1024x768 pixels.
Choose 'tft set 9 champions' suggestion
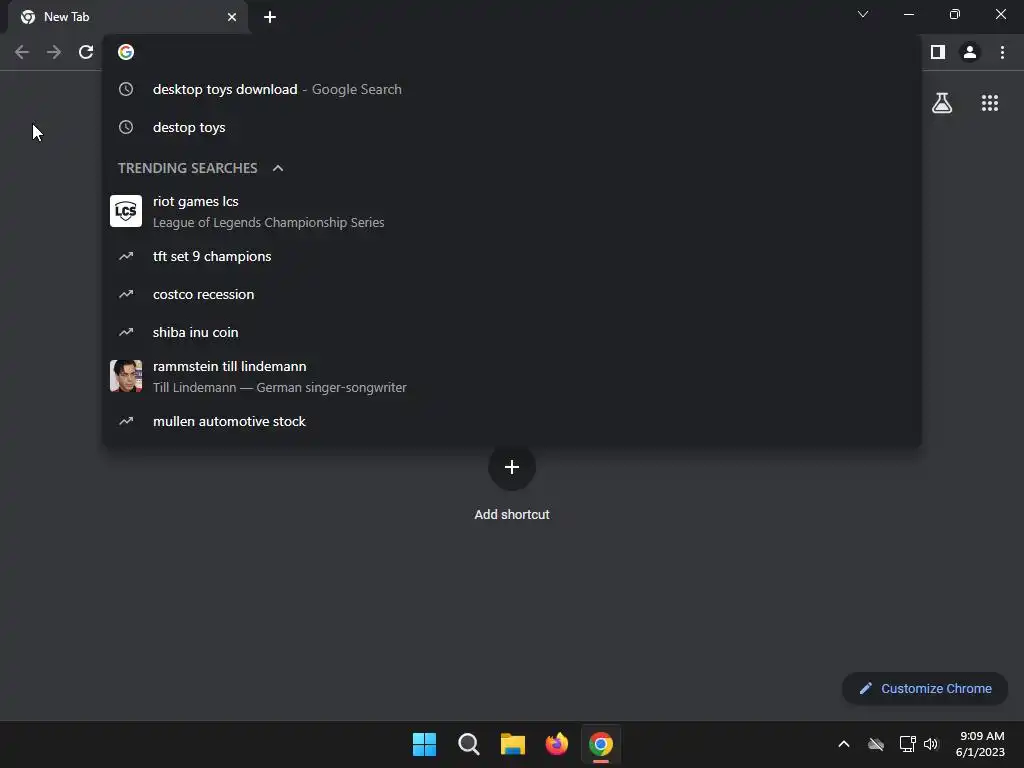tap(512, 257)
